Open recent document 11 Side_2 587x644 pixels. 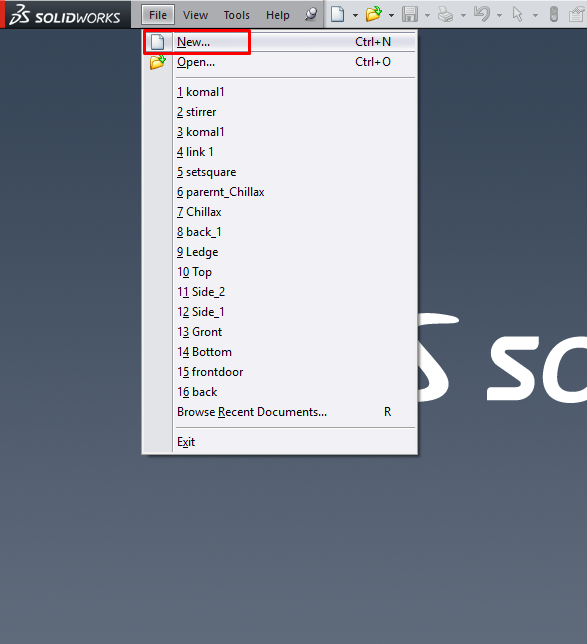[x=280, y=292]
